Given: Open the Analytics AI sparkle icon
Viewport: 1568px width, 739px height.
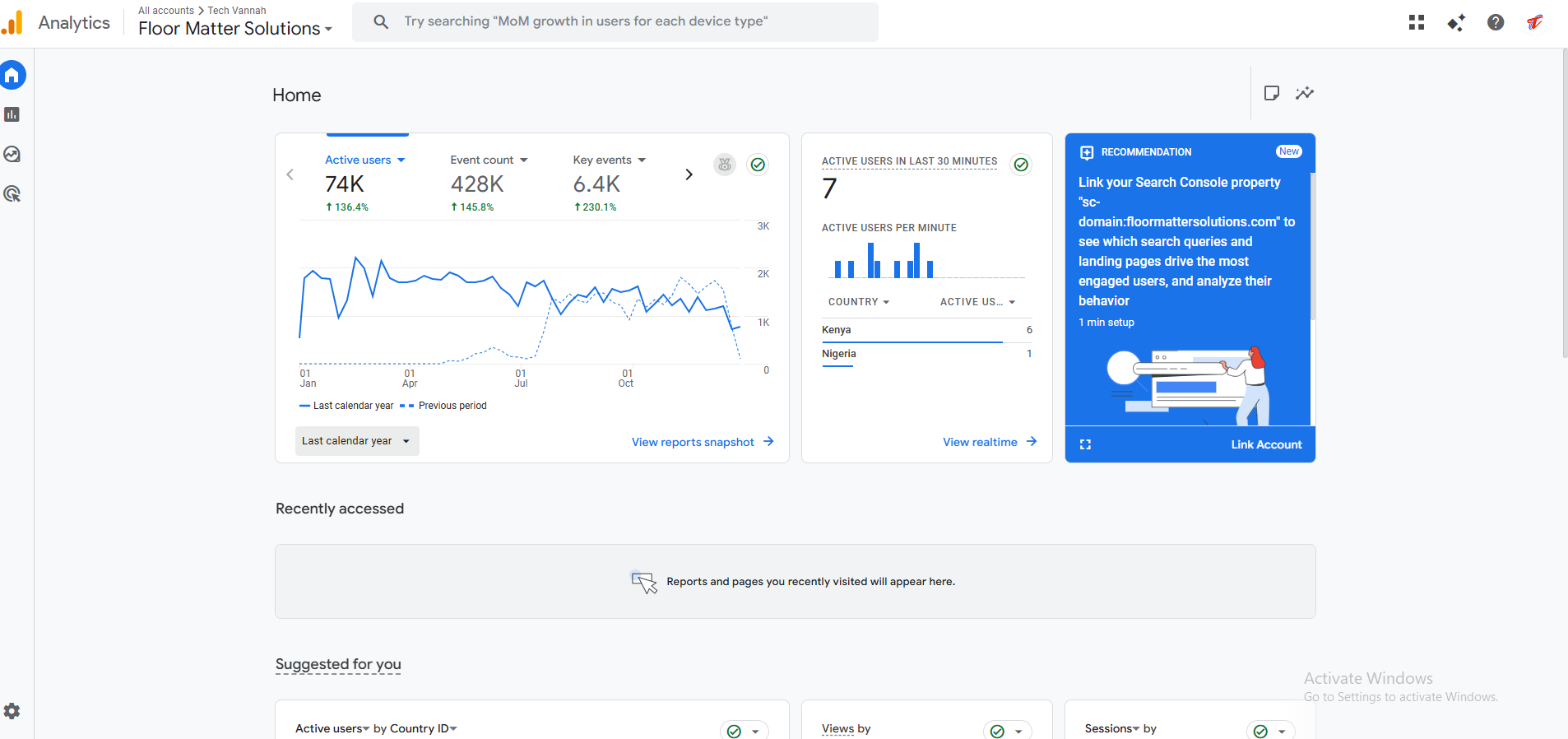Looking at the screenshot, I should tap(1455, 22).
